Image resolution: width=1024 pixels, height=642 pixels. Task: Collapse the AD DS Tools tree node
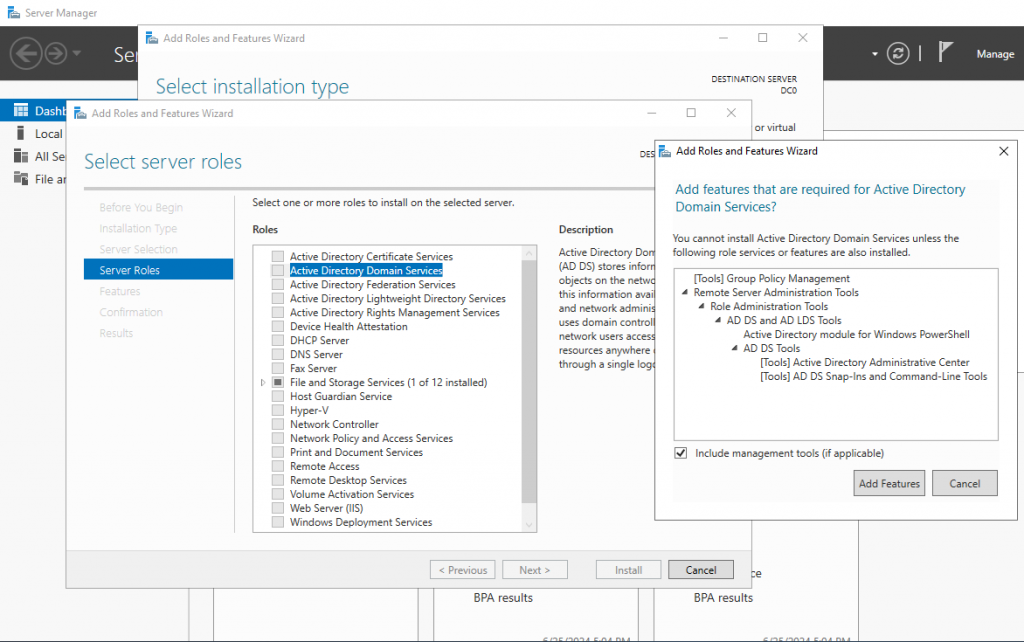[735, 349]
